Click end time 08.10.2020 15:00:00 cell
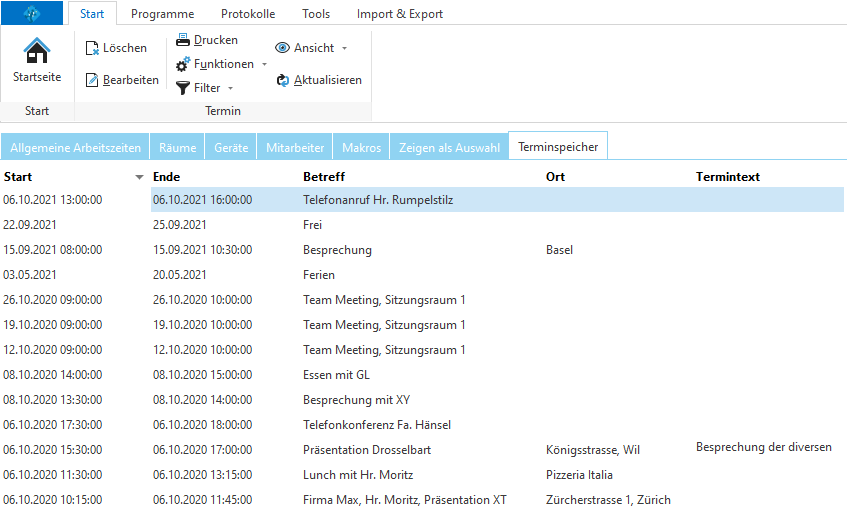Screen dimensions: 847x514 (x=202, y=375)
